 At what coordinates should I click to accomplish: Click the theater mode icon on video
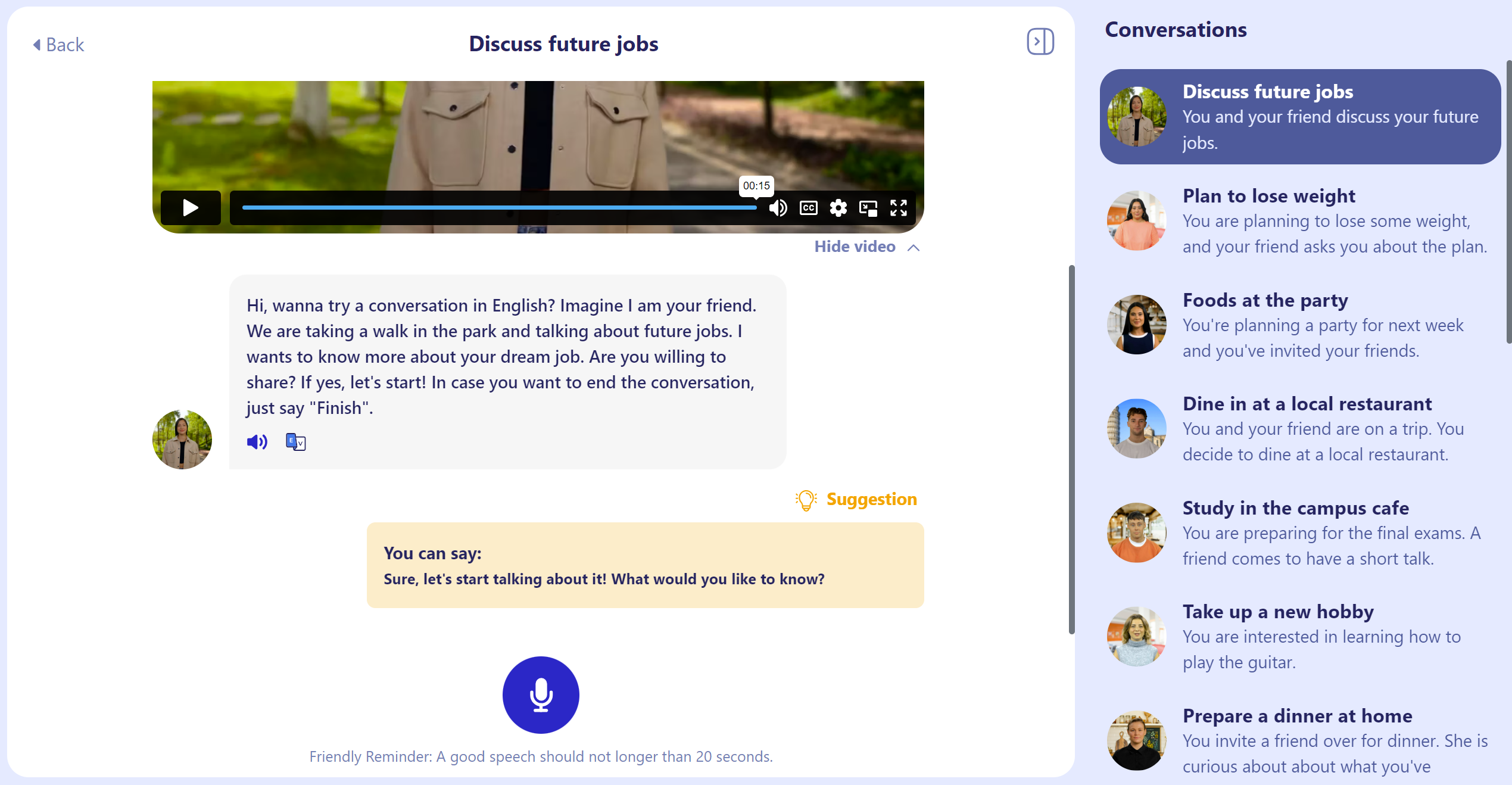[x=868, y=208]
